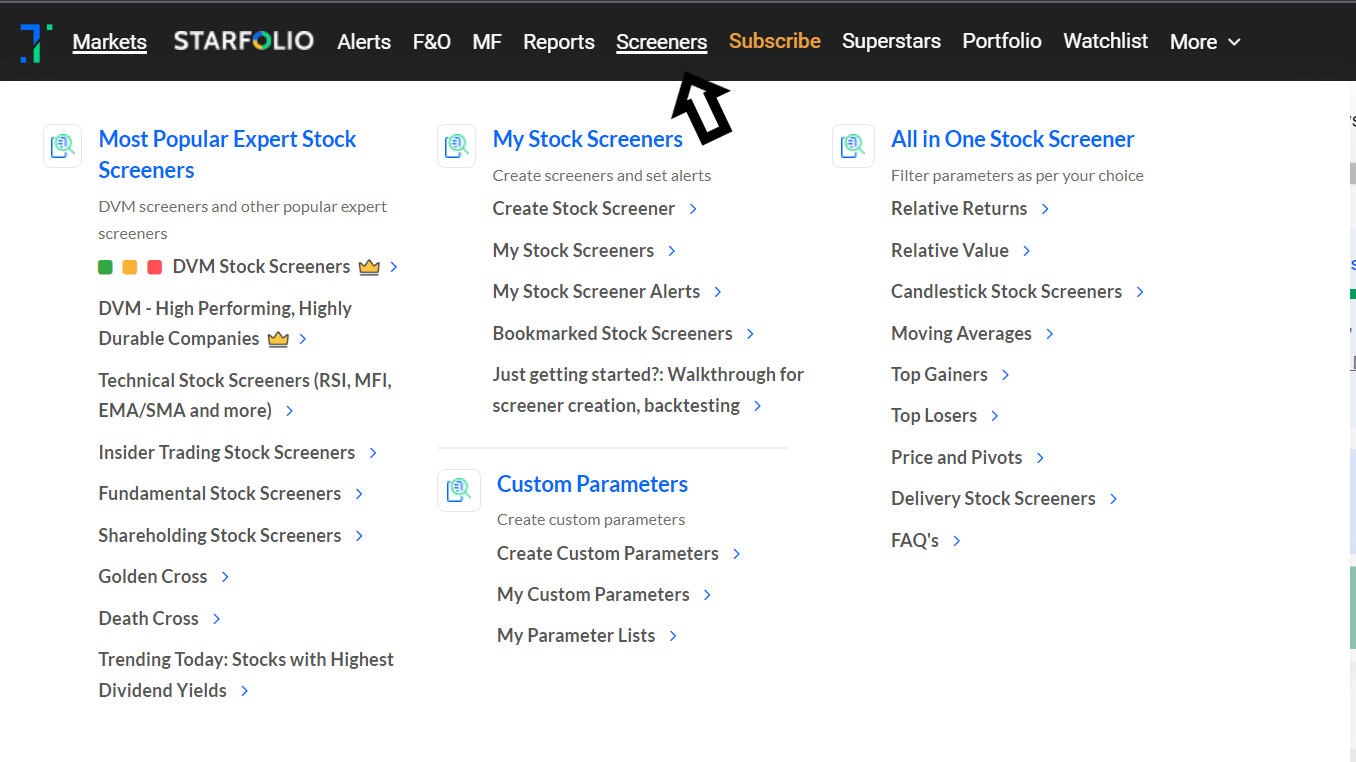This screenshot has width=1356, height=762.
Task: Open the More dropdown in the top bar
Action: tap(1205, 42)
